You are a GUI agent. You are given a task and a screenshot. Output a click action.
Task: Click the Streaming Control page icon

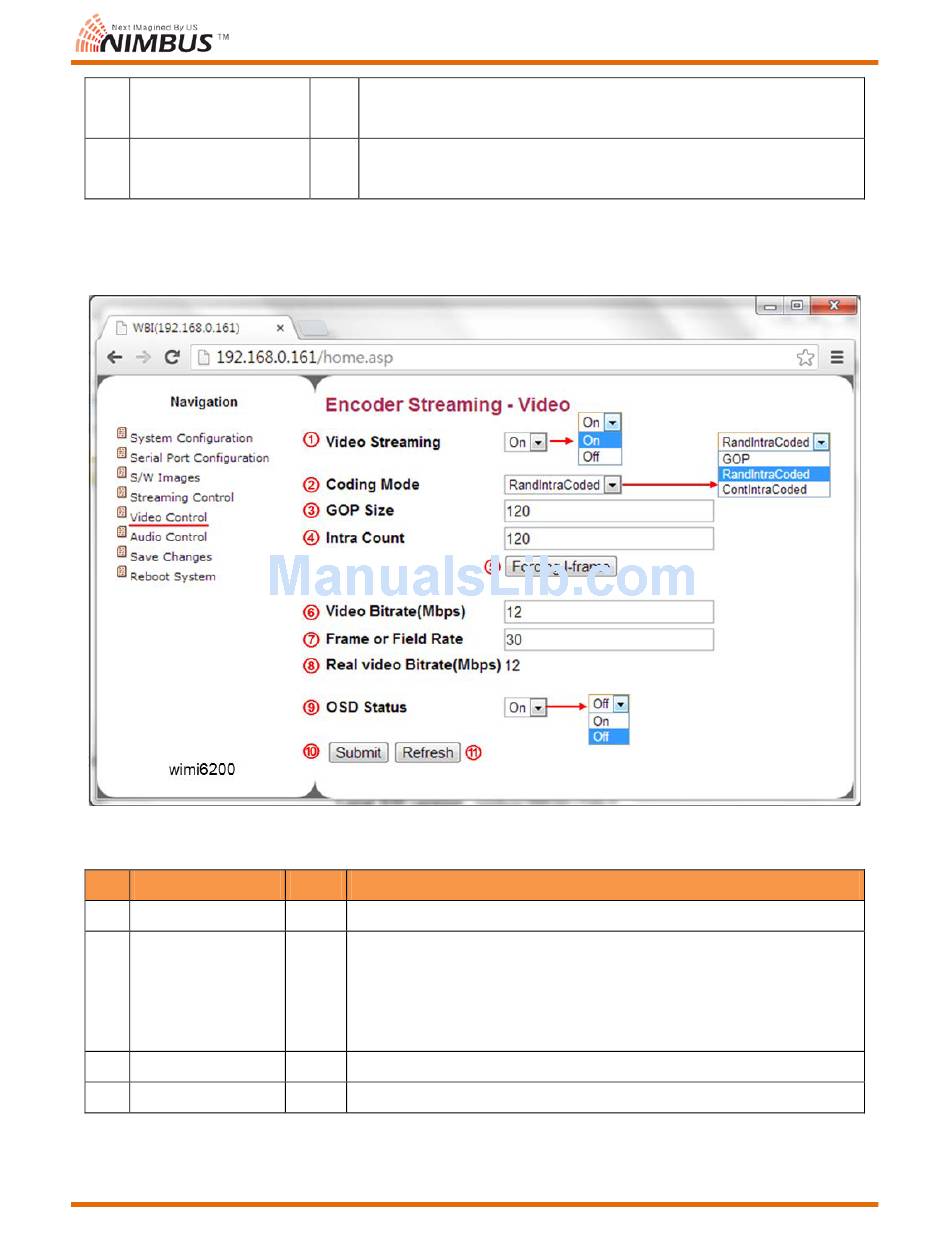pos(122,494)
